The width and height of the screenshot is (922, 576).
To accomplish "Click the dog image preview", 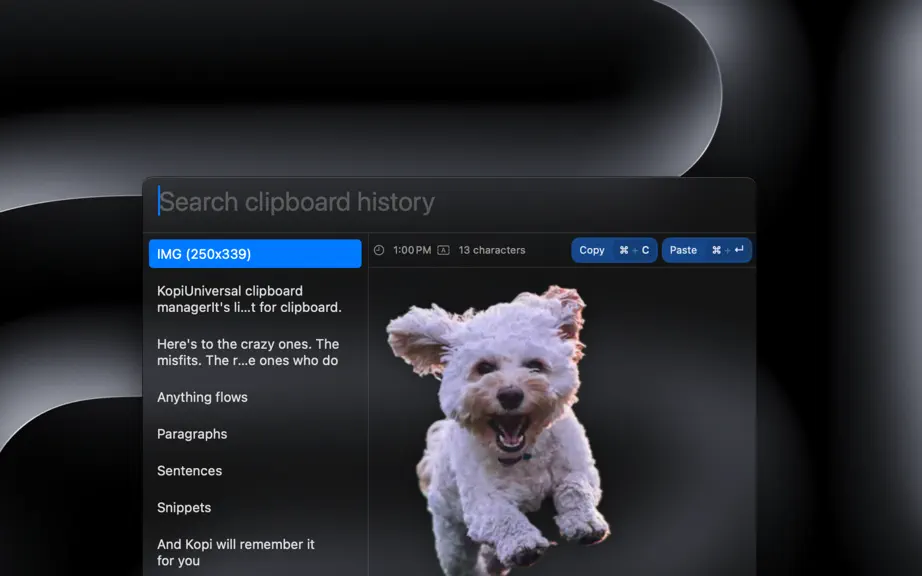I will tap(499, 430).
